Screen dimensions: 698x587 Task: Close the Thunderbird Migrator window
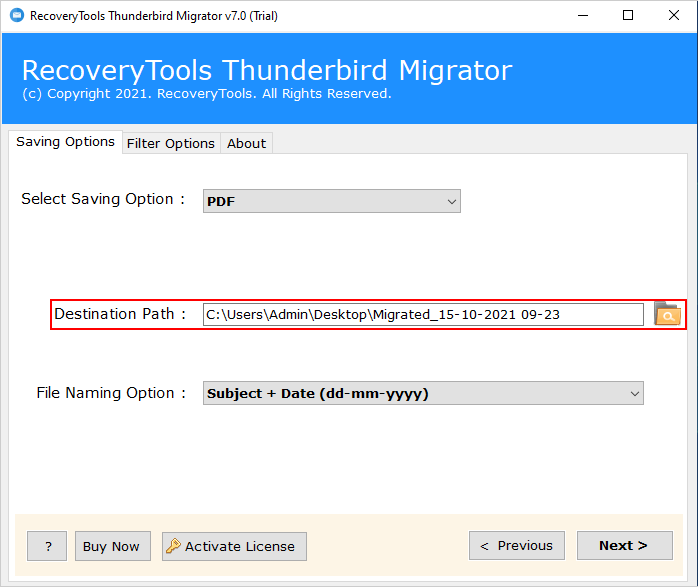pos(674,16)
